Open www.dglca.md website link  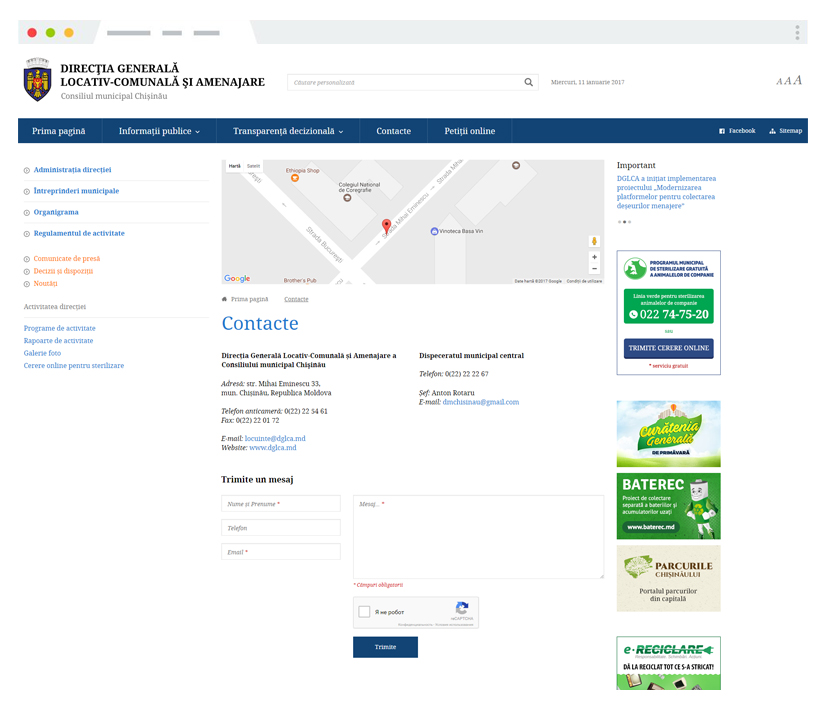273,448
